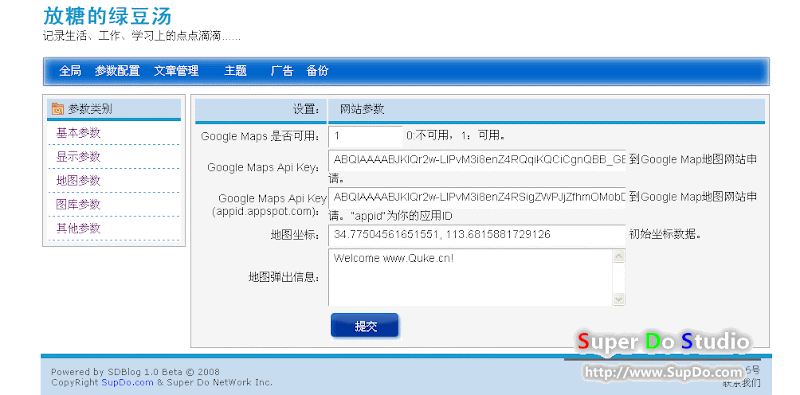Focus the first Google Maps Api Key field
The height and width of the screenshot is (395, 800).
[477, 160]
